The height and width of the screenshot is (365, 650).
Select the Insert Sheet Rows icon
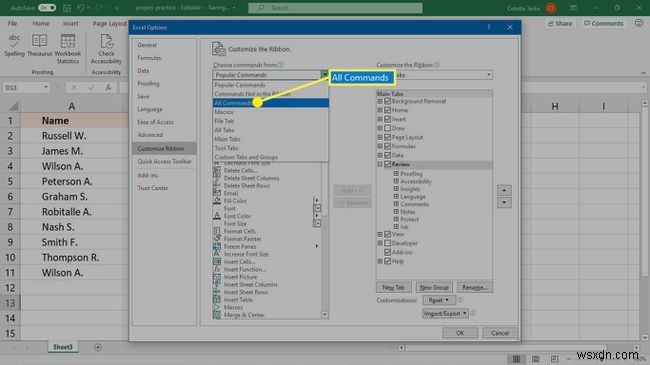(217, 292)
